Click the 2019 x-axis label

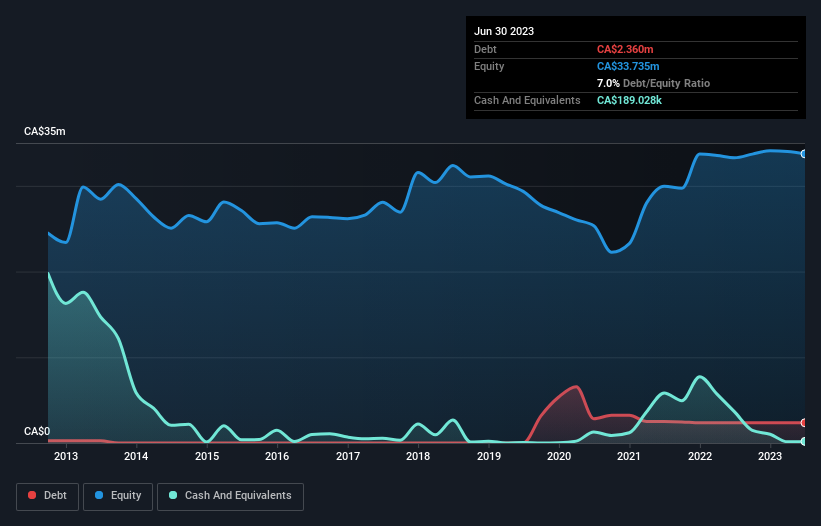(x=489, y=456)
